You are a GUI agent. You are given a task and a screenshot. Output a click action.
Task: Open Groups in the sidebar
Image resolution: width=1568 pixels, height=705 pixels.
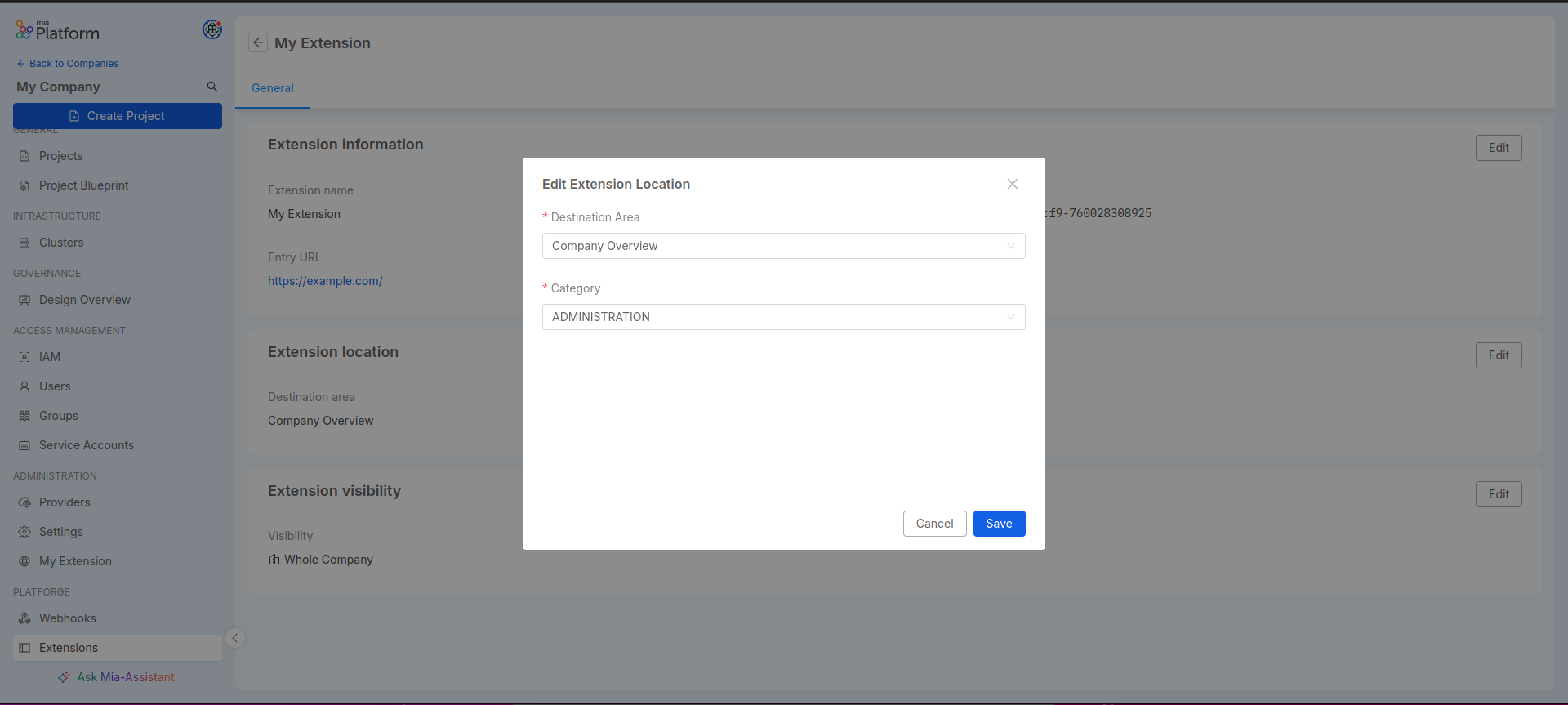(x=118, y=416)
